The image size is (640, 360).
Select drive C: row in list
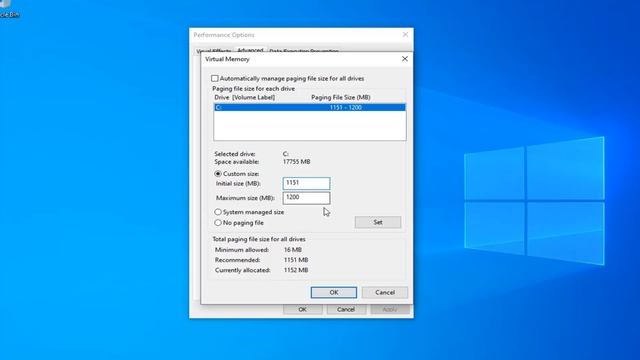pyautogui.click(x=310, y=108)
